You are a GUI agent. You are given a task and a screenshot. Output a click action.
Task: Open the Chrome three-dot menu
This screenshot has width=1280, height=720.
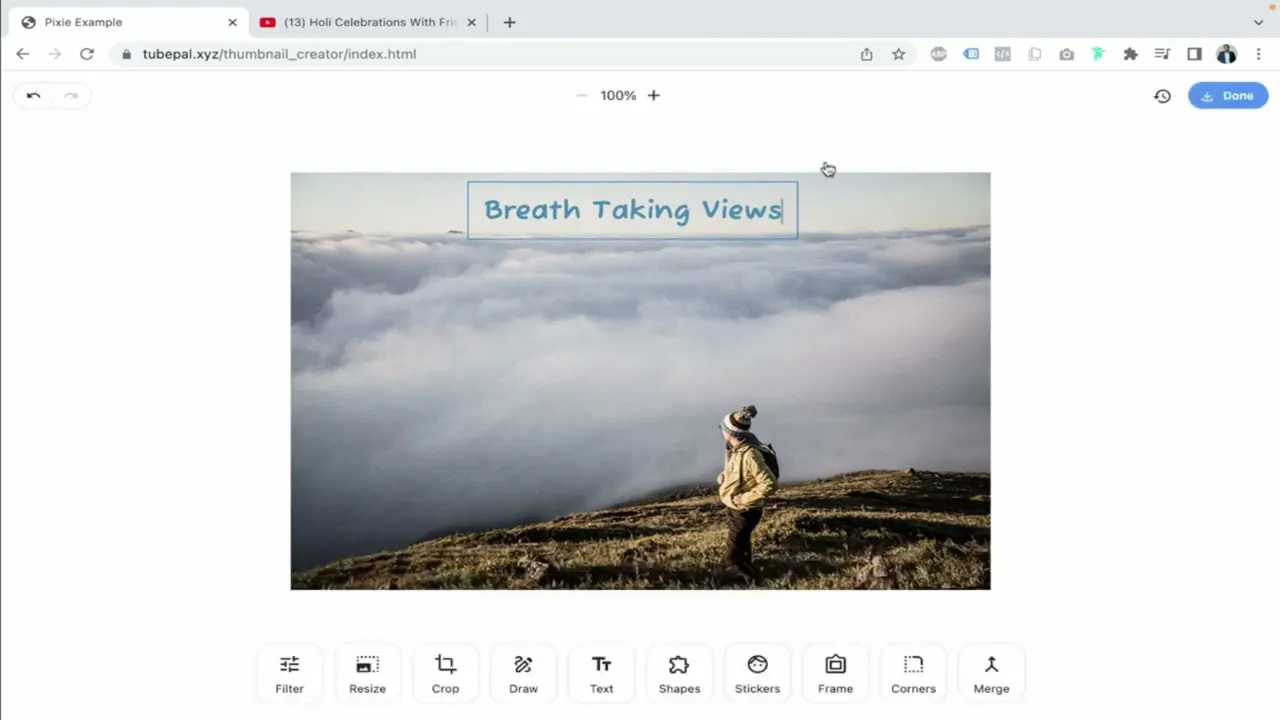pos(1258,54)
